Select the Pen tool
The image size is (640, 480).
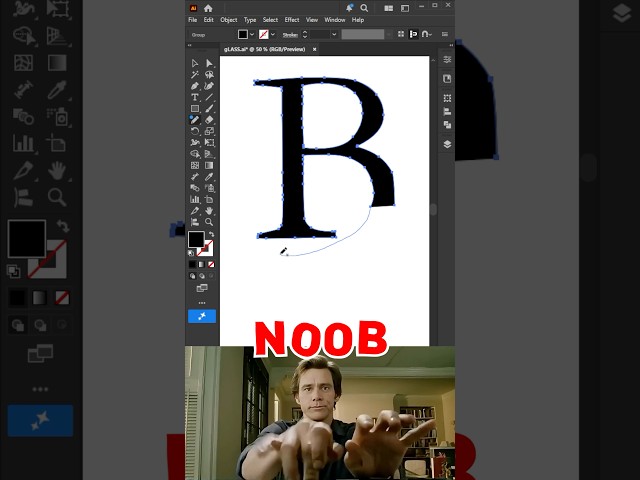tap(195, 86)
